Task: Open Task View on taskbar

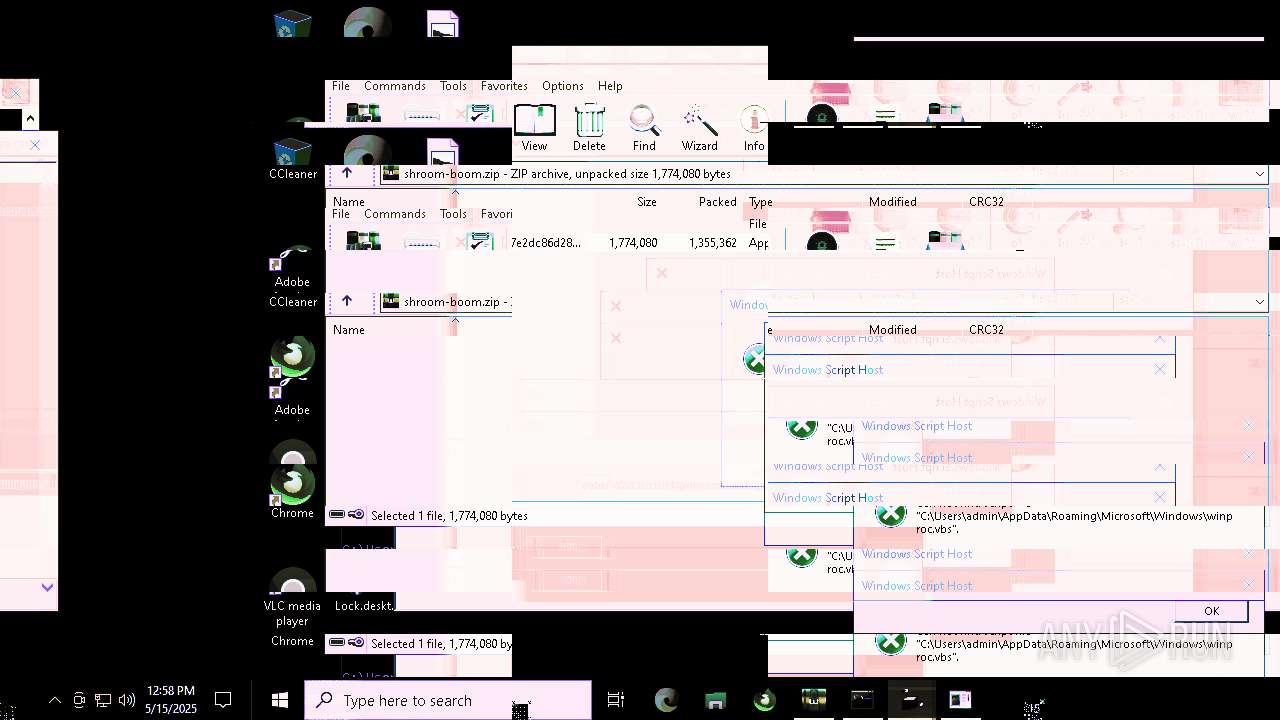Action: 616,700
